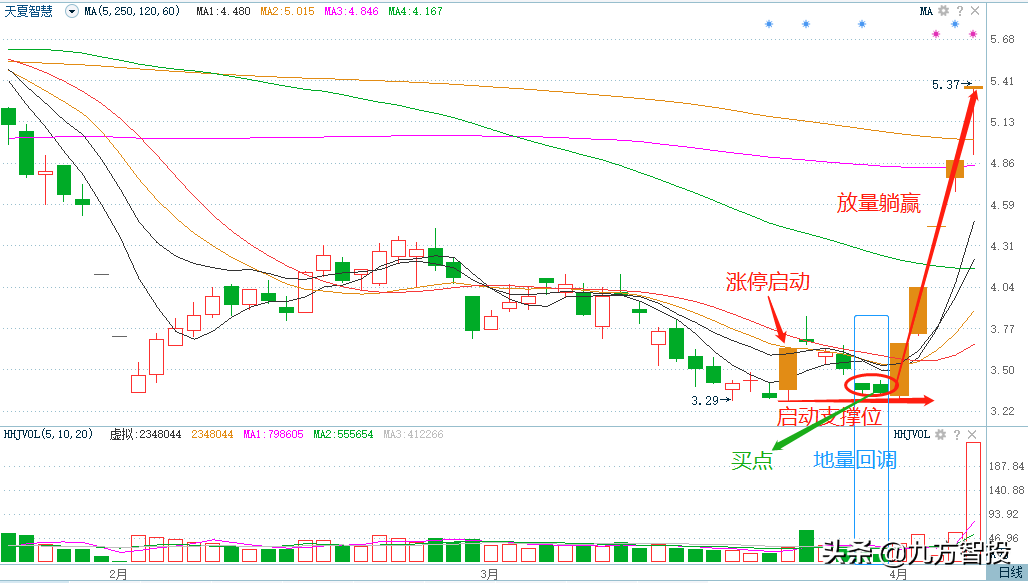Screen dimensions: 1028x583
Task: Click the 5.37 high price label
Action: pos(945,85)
